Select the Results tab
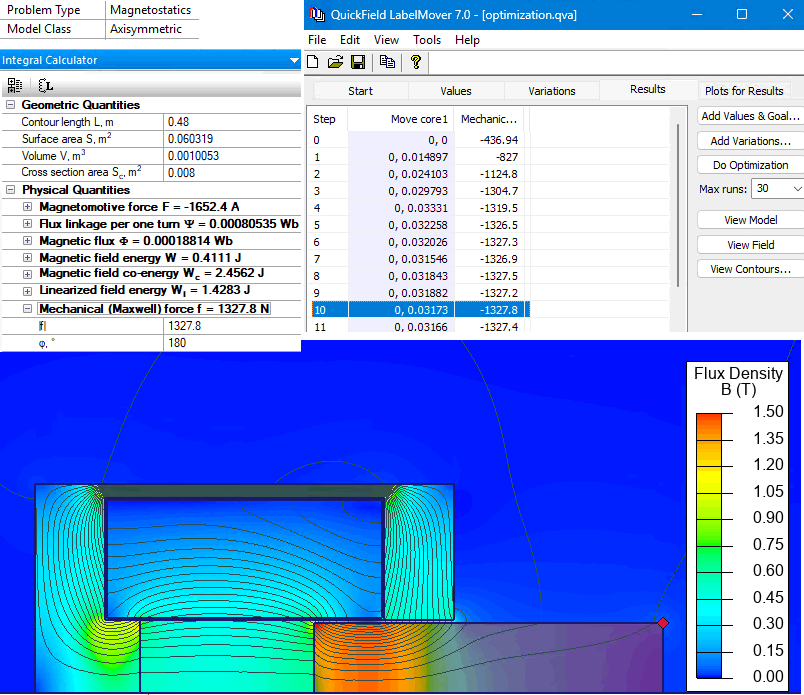The image size is (804, 695). (x=648, y=89)
